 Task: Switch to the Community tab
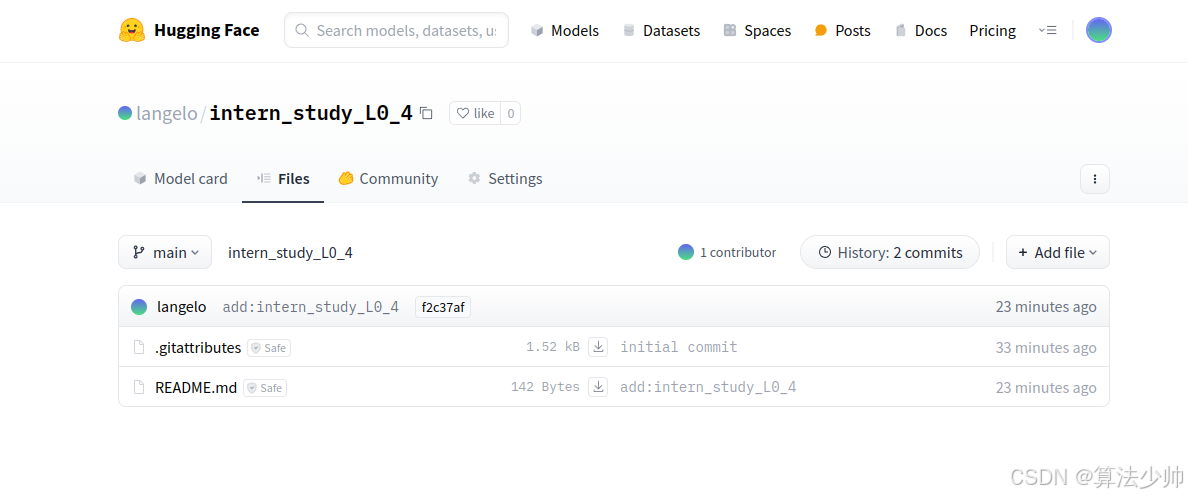(388, 179)
